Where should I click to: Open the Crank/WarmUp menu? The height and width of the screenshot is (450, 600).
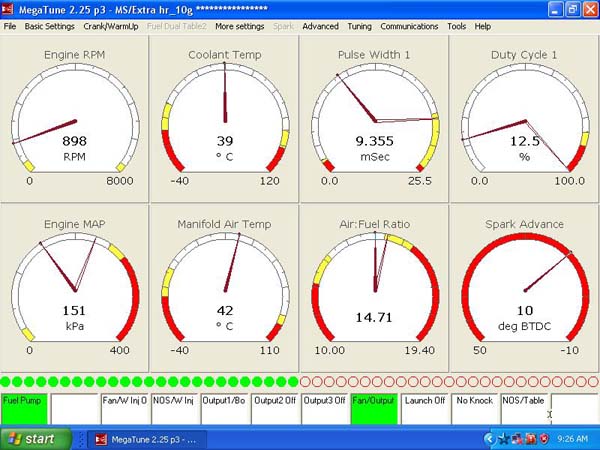click(x=111, y=26)
